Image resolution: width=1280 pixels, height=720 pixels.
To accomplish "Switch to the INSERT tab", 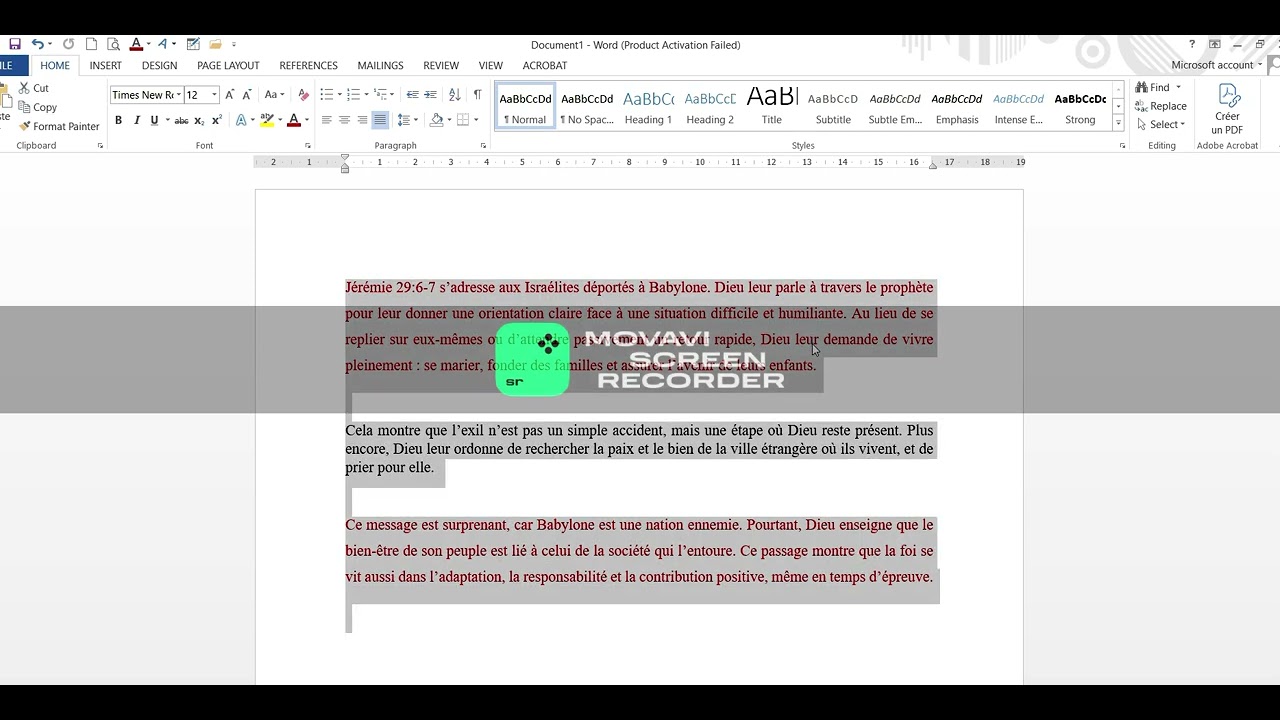I will 105,65.
